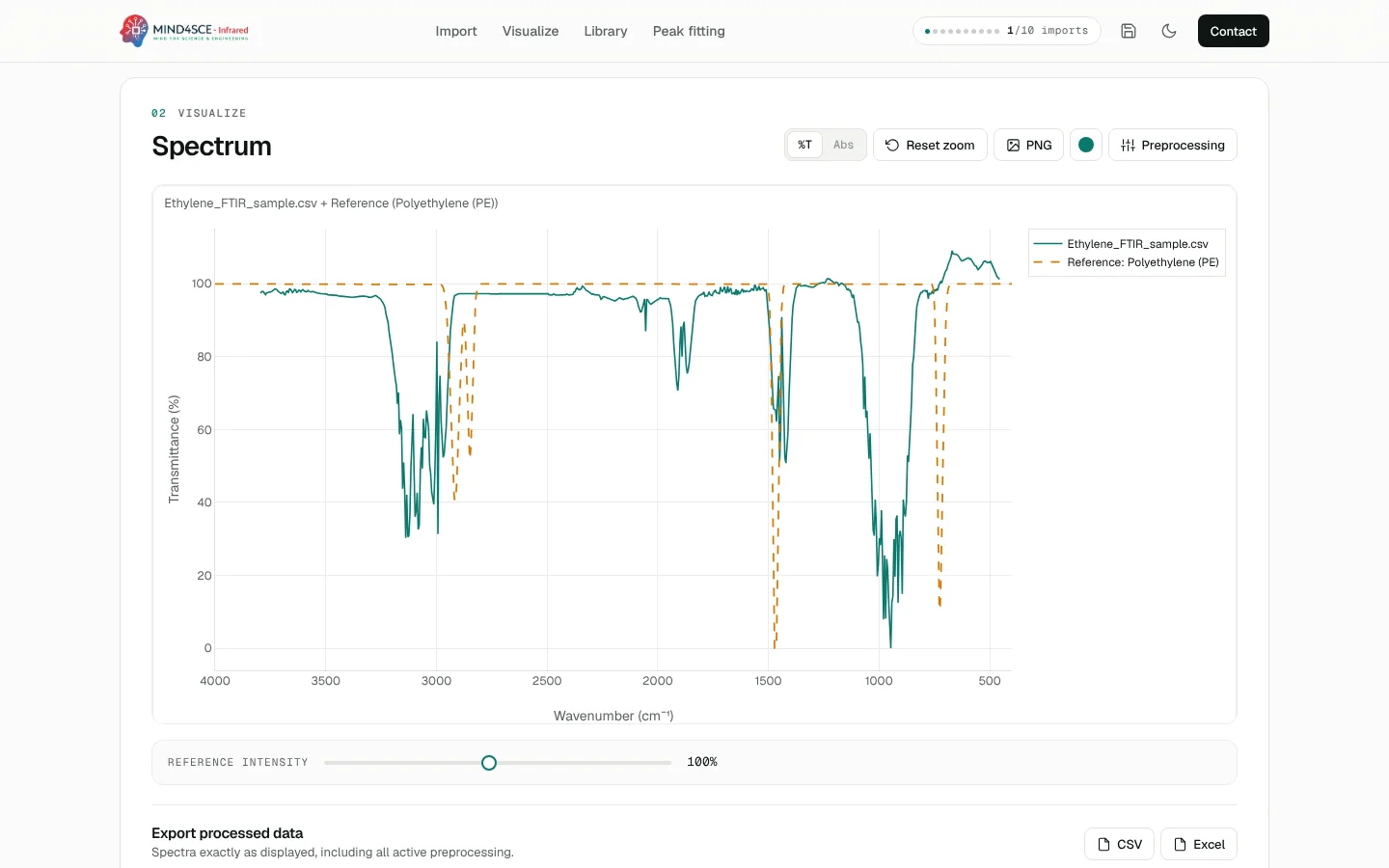This screenshot has height=868, width=1389.
Task: Click the Wavenumber axis label
Action: [x=613, y=716]
